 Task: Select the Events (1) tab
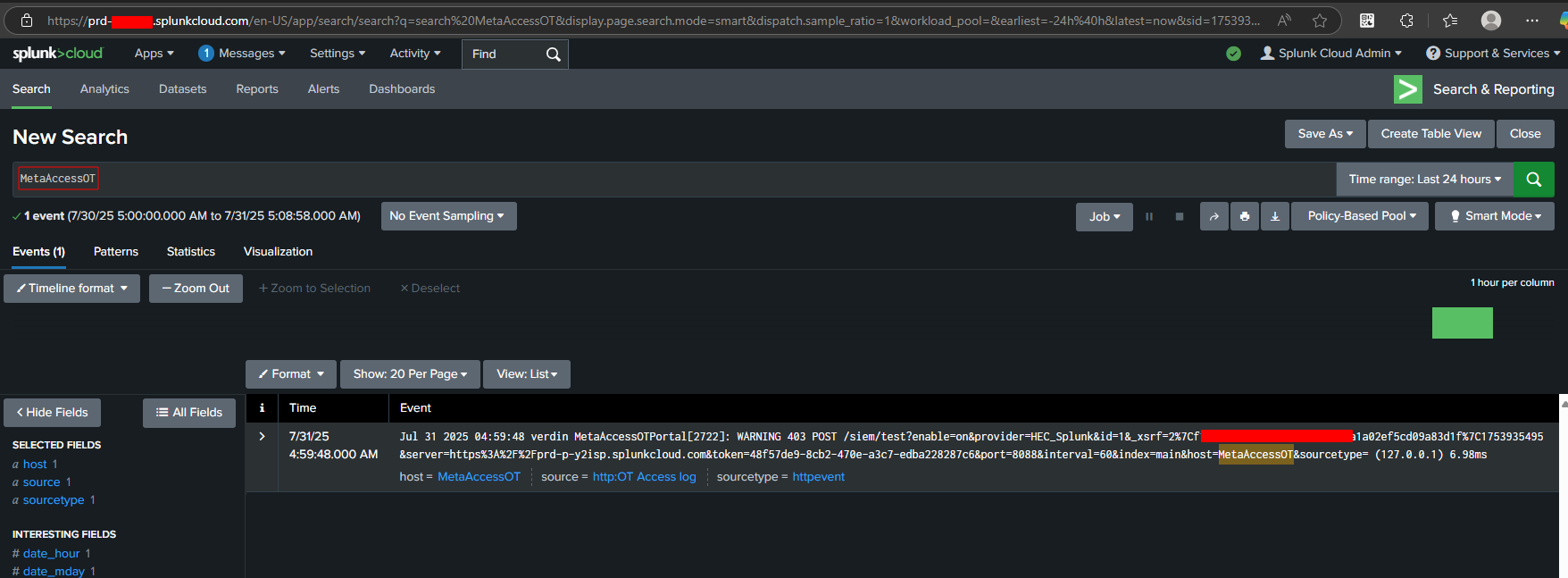38,252
